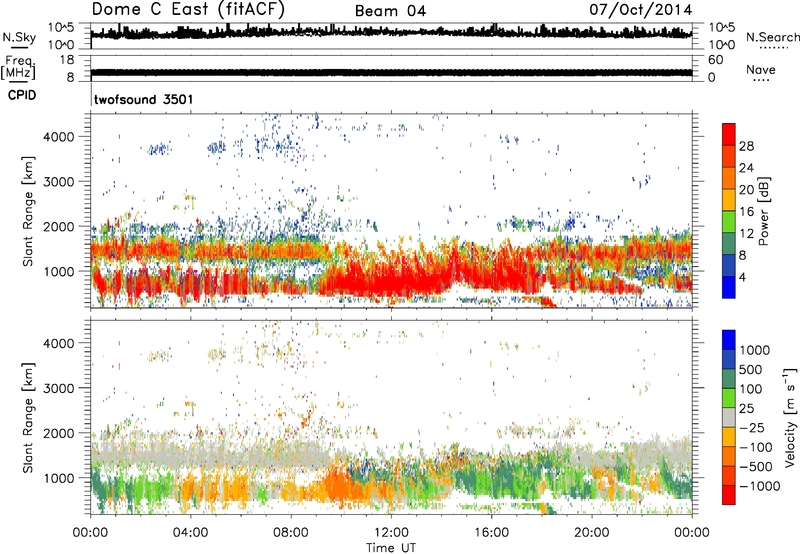The image size is (800, 554).
Task: Click the 'Power [dB]' colorbar label
Action: (x=764, y=211)
